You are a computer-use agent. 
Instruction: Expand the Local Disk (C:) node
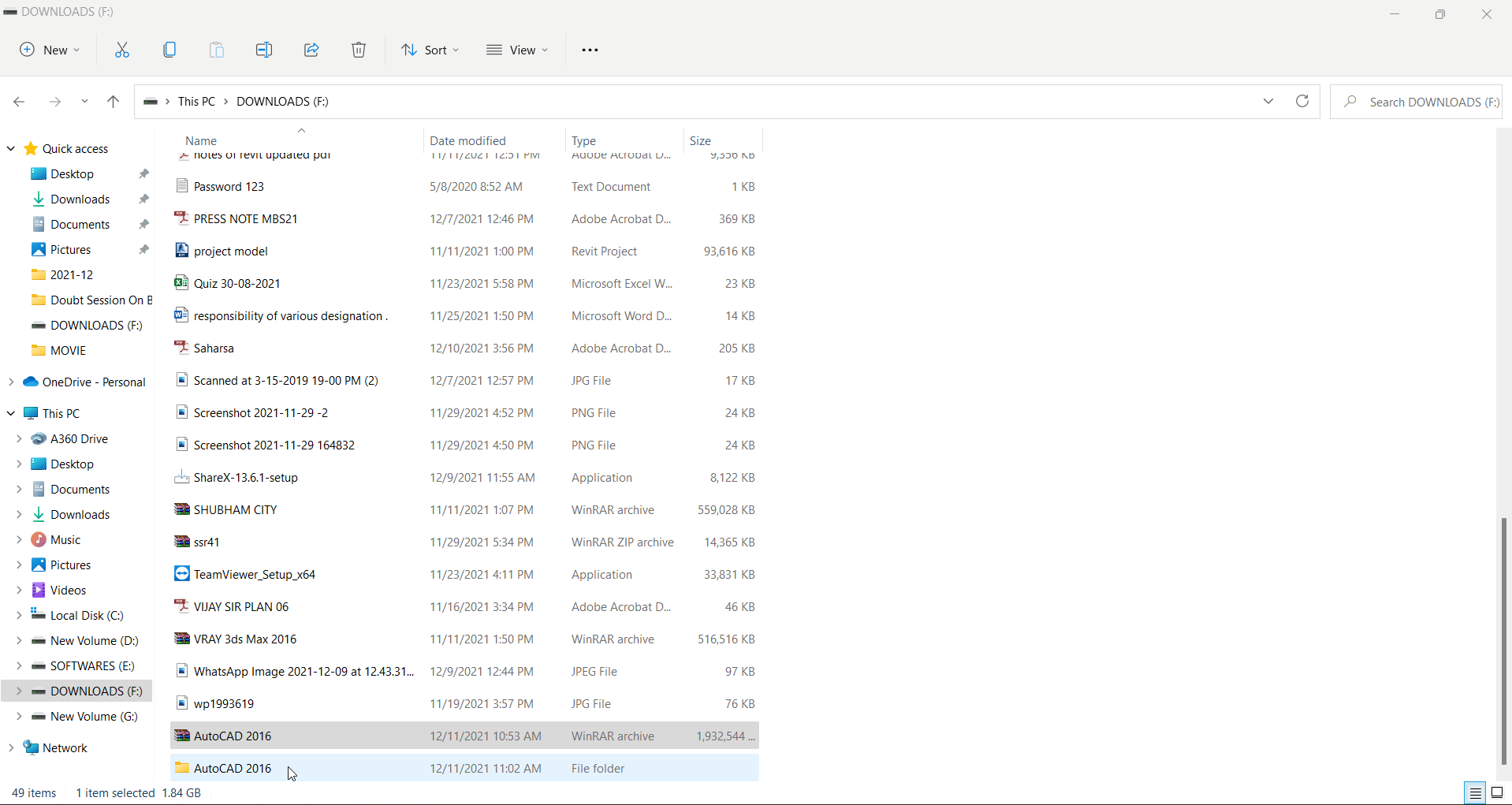point(19,615)
